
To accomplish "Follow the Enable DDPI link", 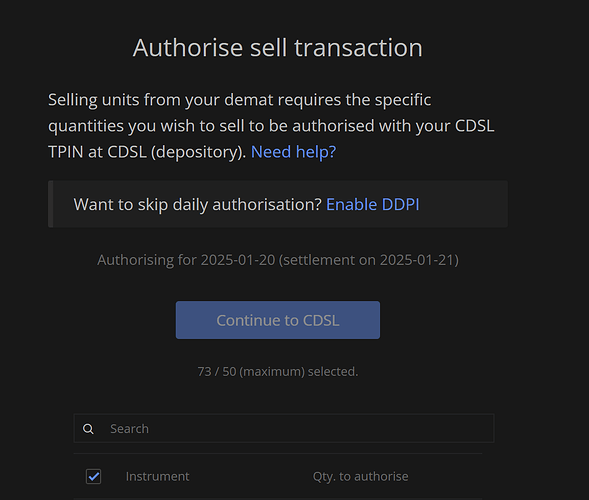I will 373,204.
